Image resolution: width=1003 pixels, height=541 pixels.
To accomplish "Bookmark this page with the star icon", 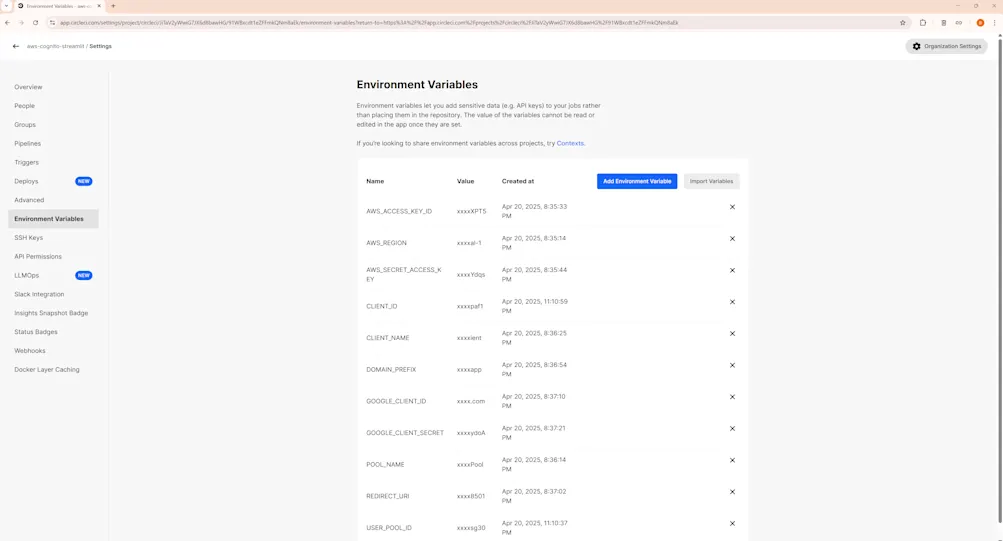I will (x=903, y=22).
